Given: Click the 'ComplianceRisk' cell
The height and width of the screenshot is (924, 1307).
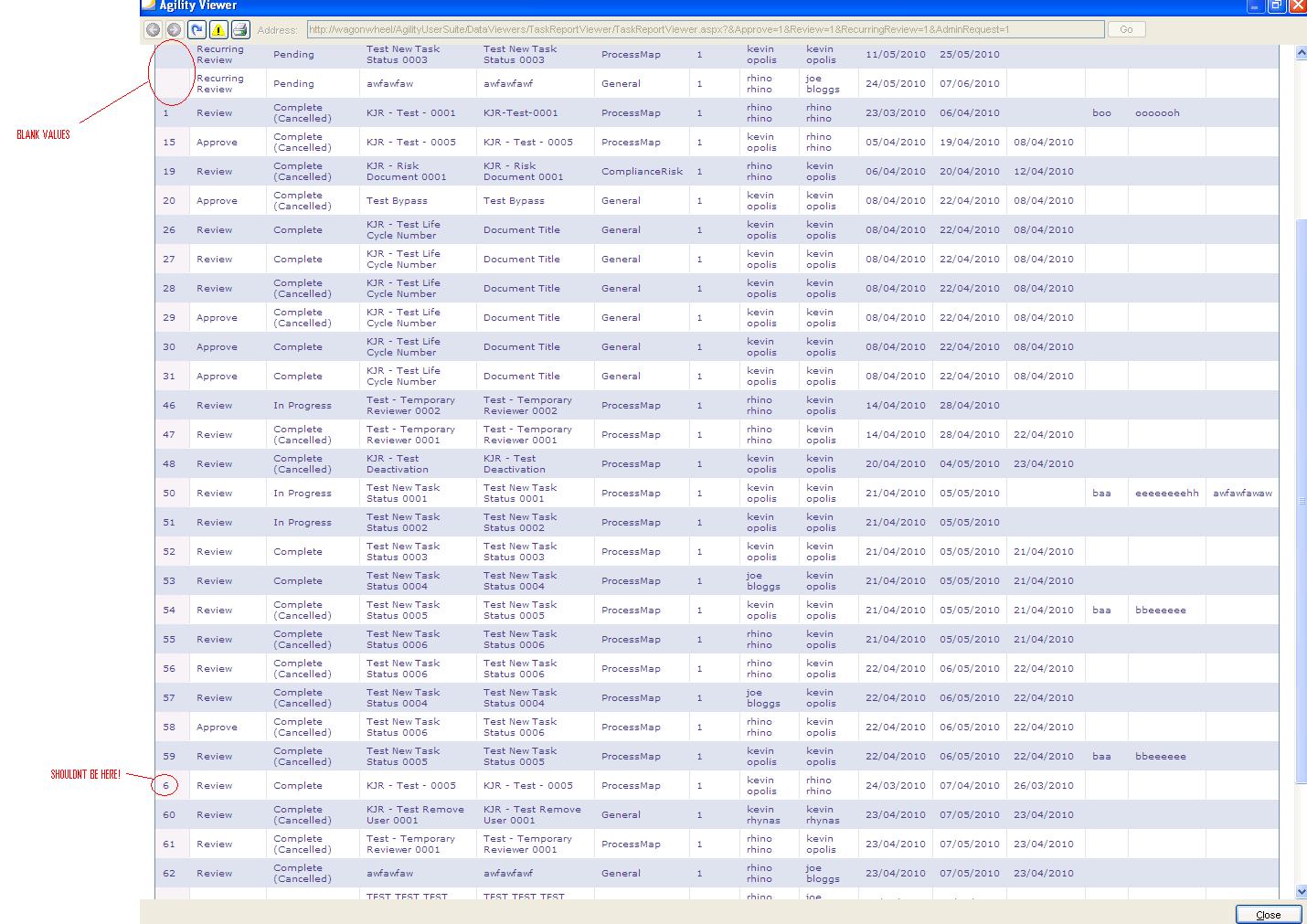Looking at the screenshot, I should coord(642,172).
